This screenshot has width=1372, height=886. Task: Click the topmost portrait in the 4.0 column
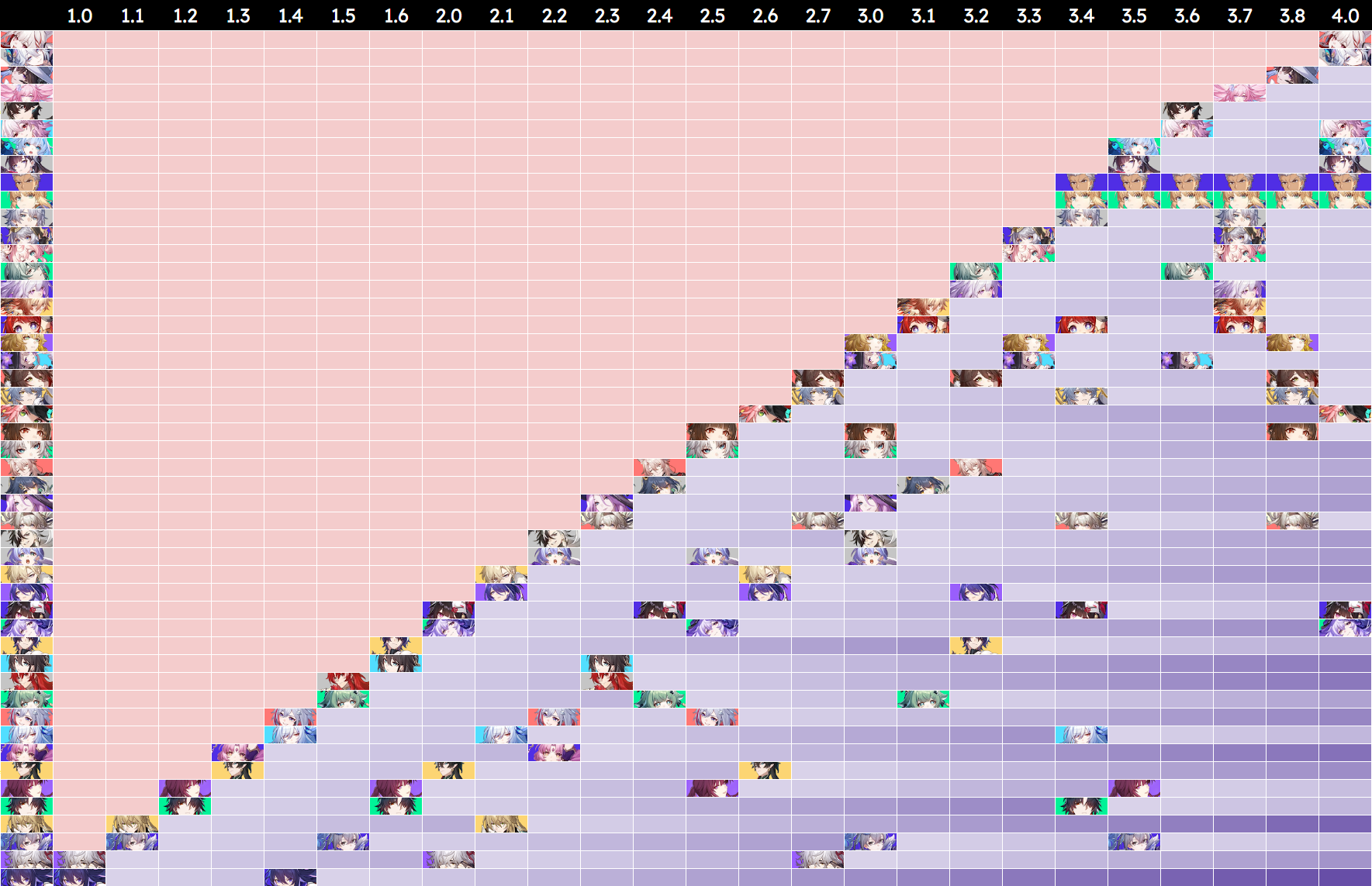[x=1345, y=40]
